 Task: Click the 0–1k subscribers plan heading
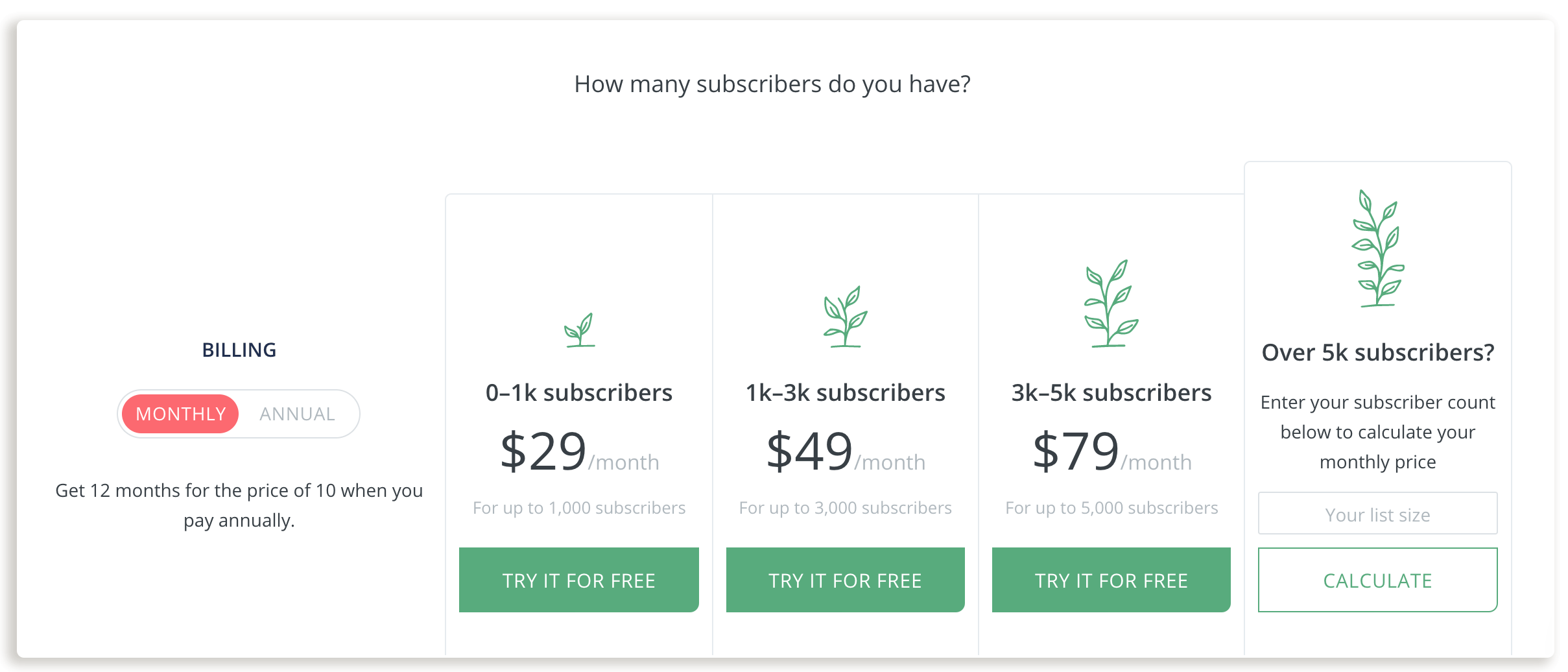[579, 393]
